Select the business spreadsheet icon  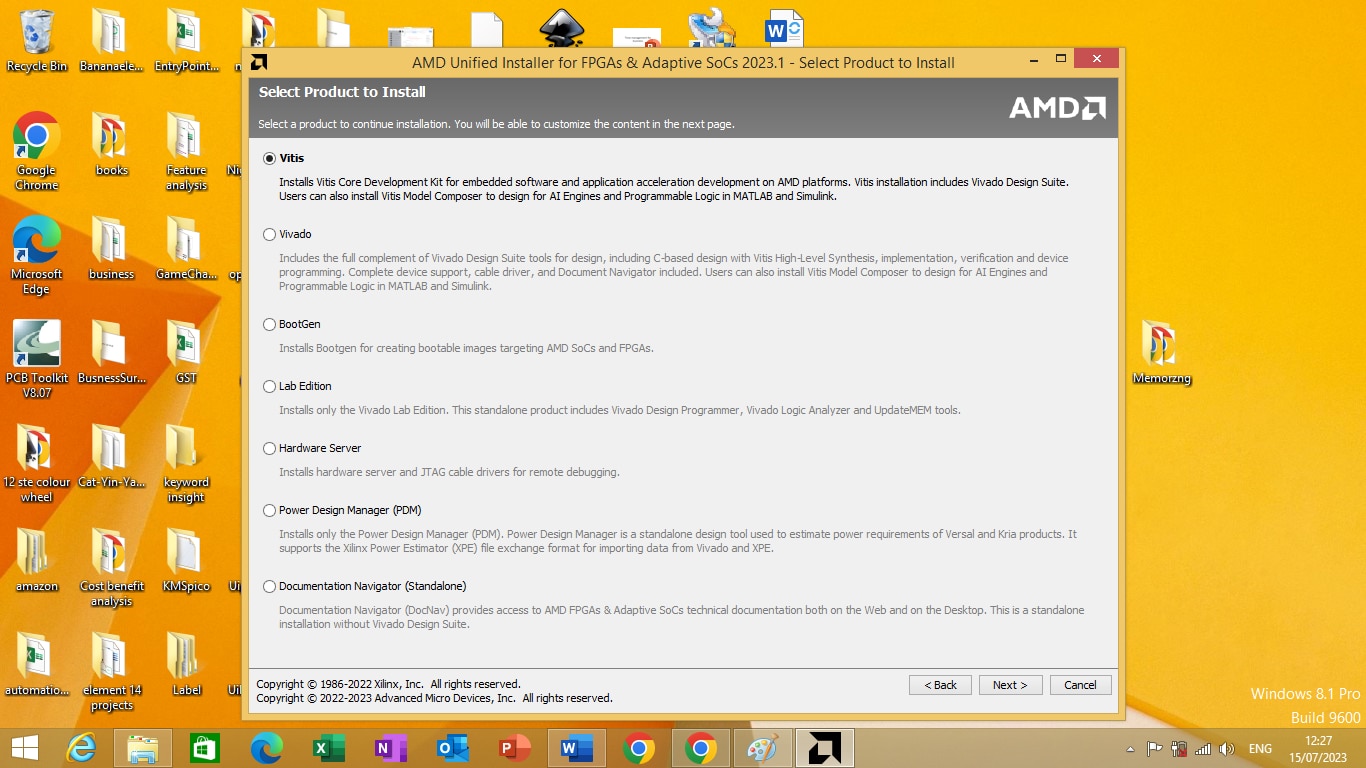111,249
